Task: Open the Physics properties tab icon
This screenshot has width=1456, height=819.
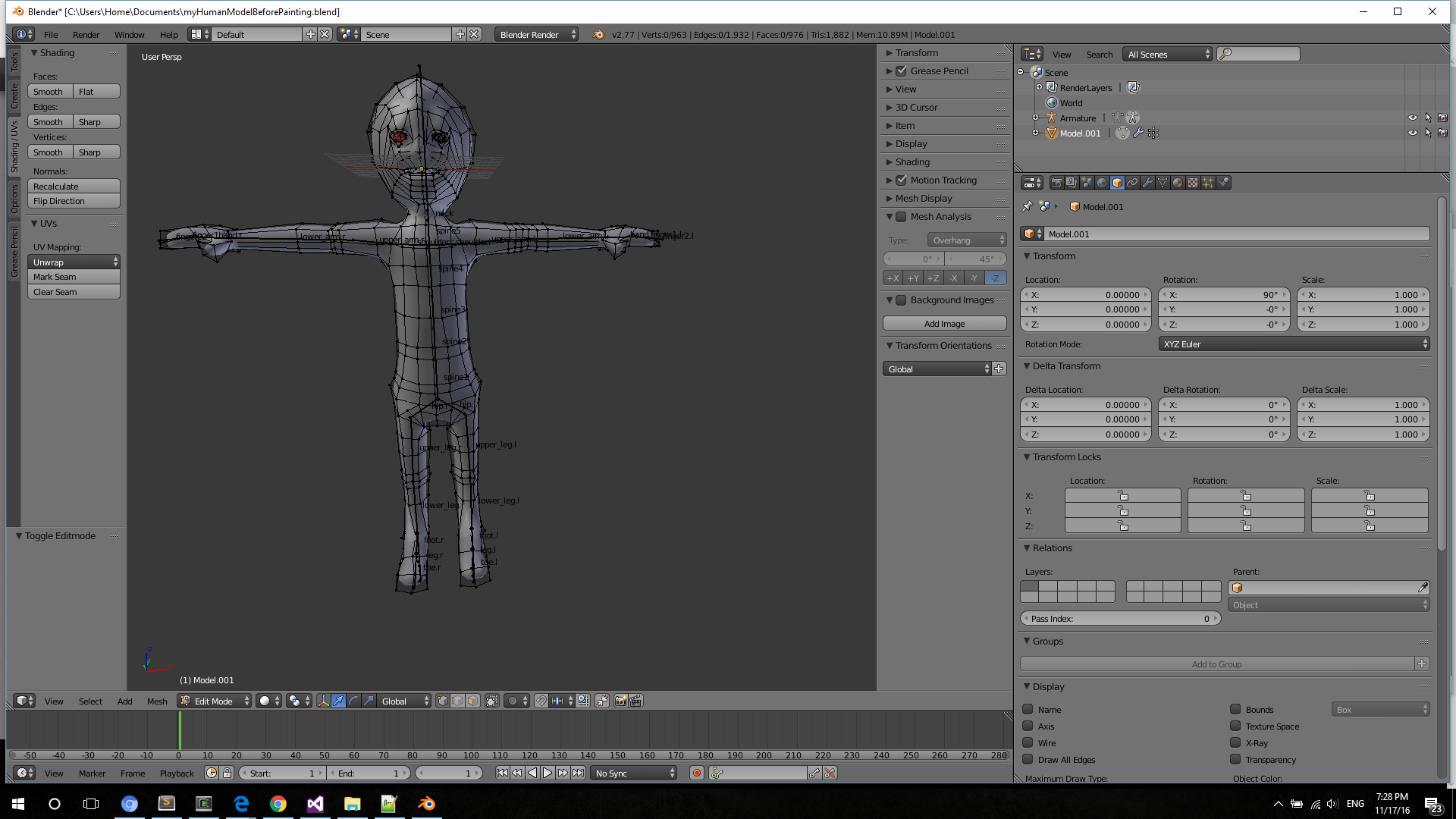Action: point(1223,183)
